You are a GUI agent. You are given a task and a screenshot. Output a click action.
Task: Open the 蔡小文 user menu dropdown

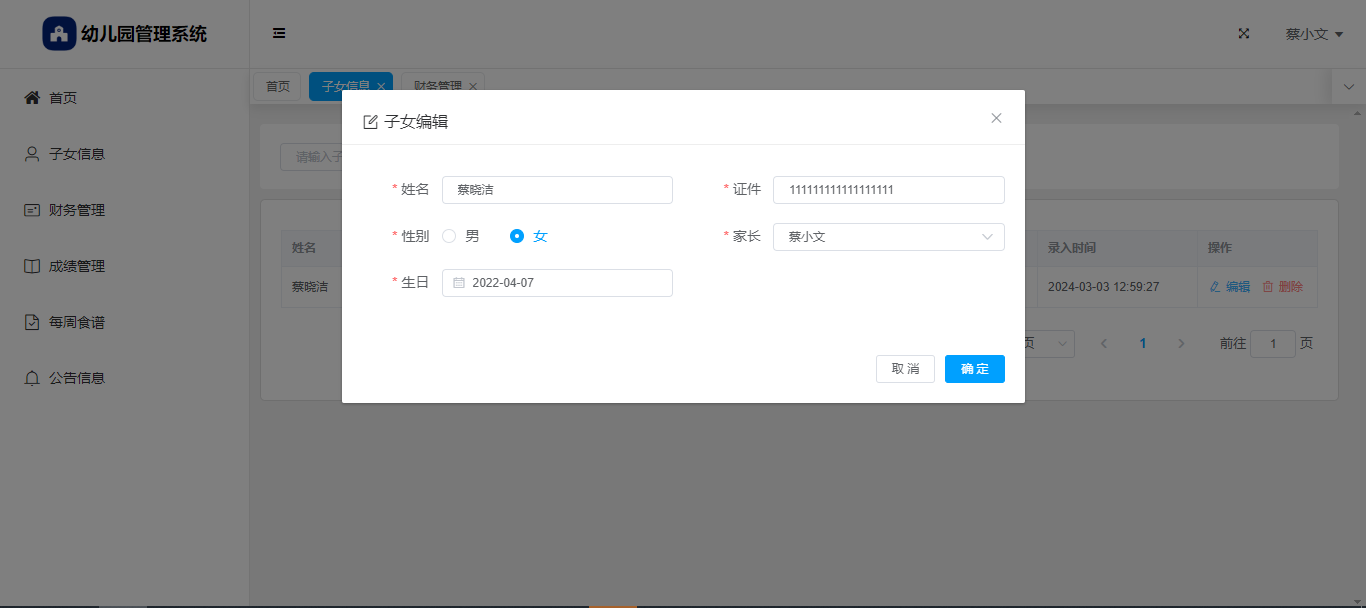(1314, 34)
